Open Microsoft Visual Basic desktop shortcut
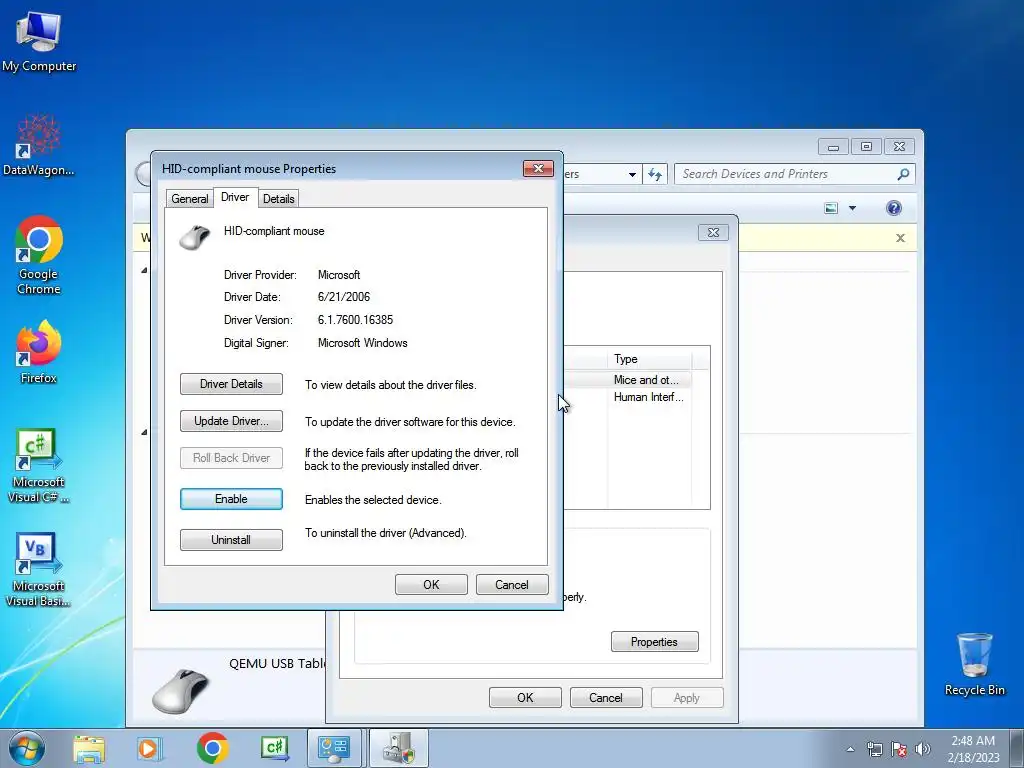 point(39,569)
